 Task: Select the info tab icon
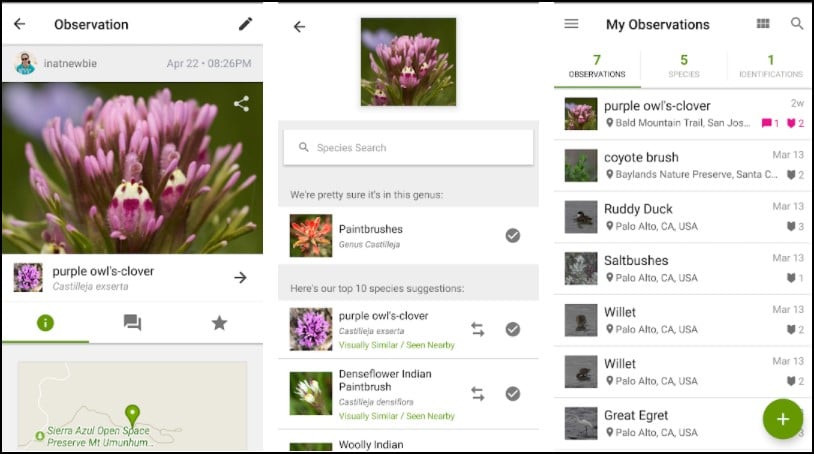point(45,323)
